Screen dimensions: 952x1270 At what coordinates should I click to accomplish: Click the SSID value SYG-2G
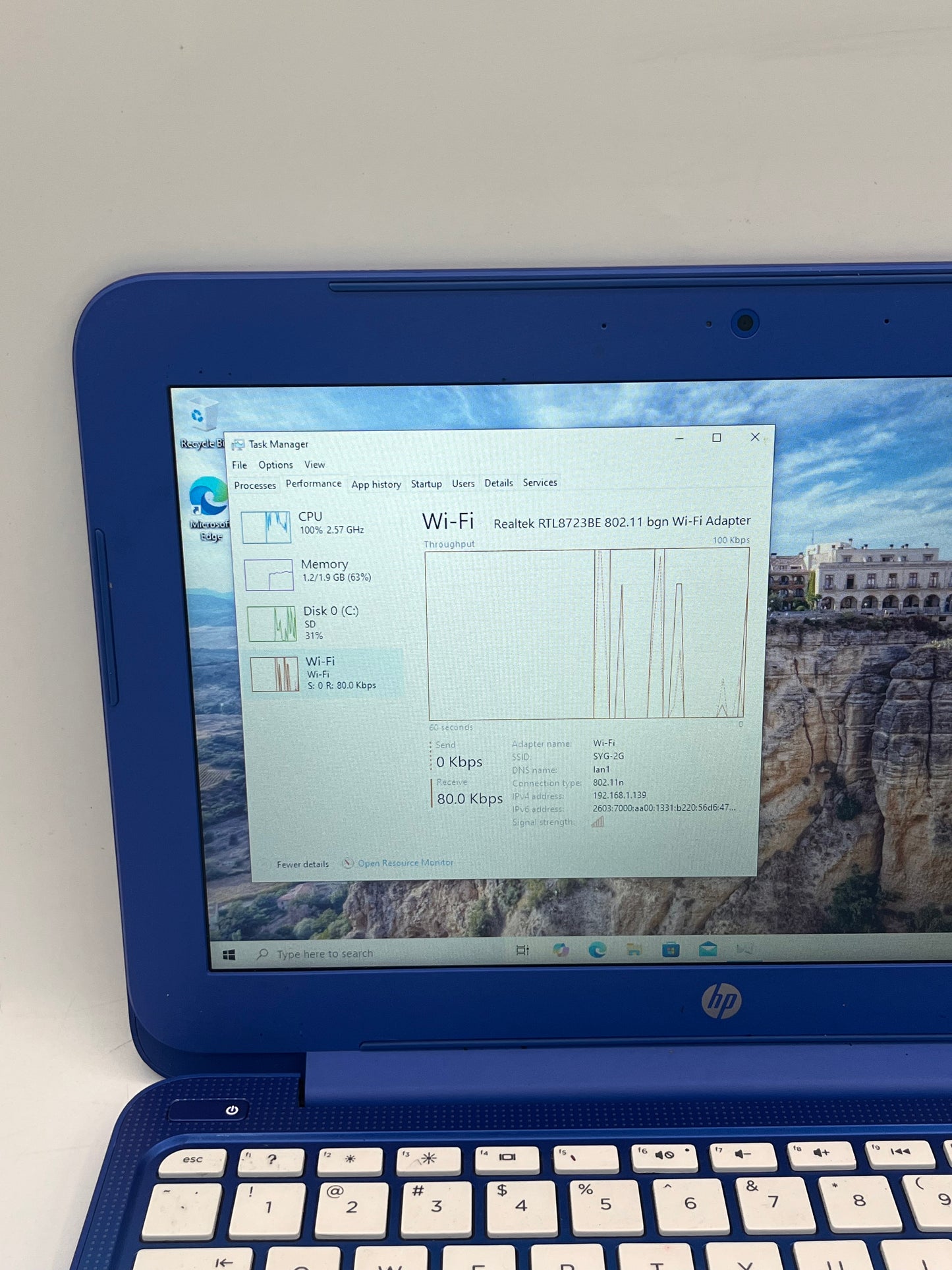point(608,757)
